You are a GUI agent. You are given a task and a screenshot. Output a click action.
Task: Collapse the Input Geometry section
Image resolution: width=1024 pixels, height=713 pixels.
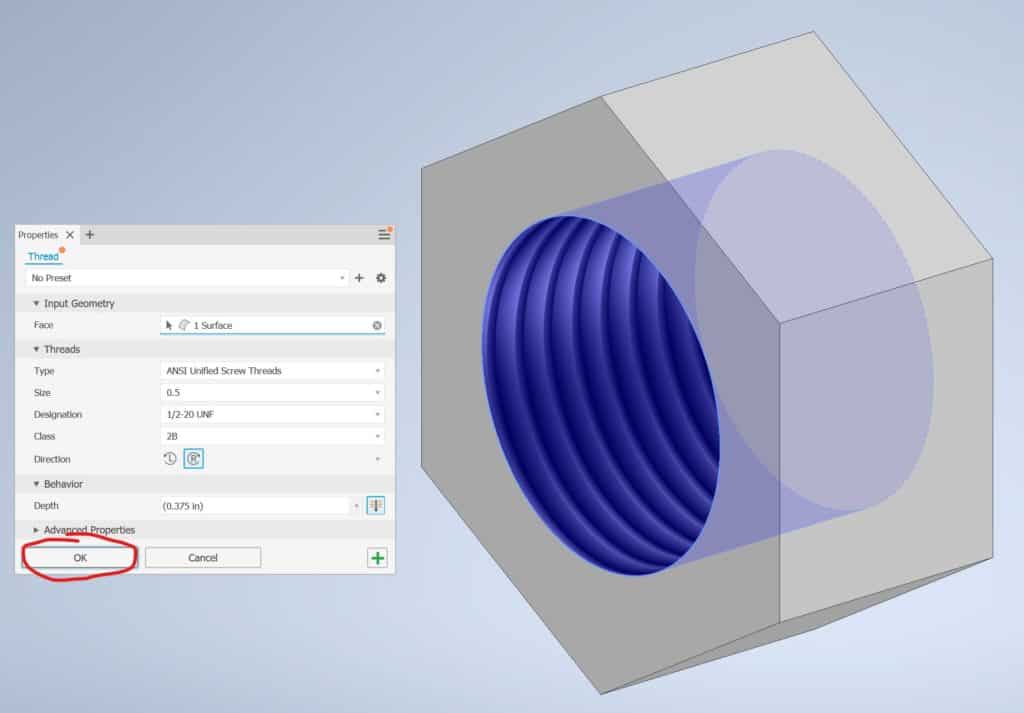coord(37,304)
